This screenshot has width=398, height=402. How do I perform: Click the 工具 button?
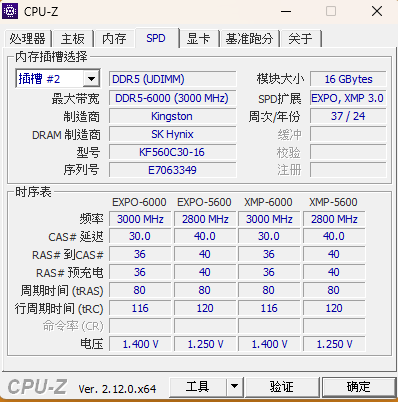coord(198,386)
